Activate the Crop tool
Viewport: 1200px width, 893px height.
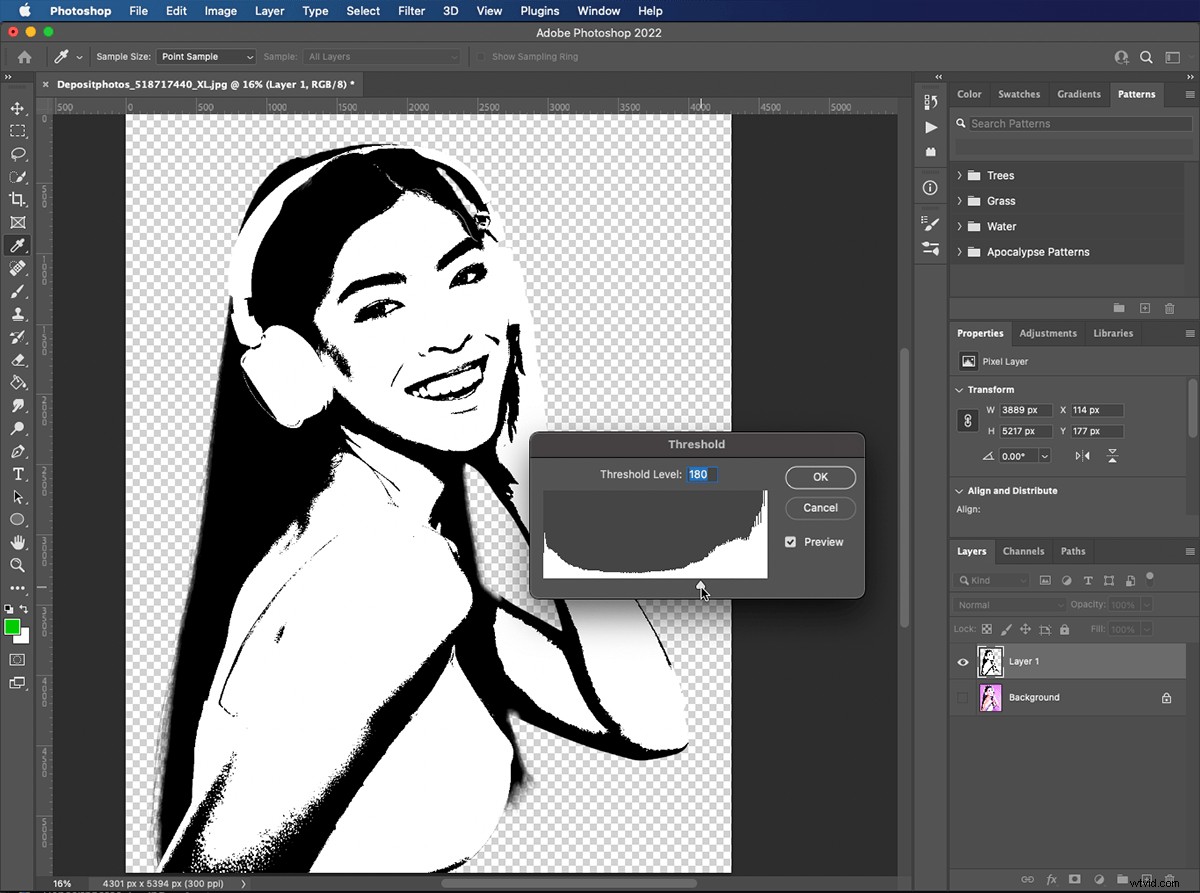17,199
